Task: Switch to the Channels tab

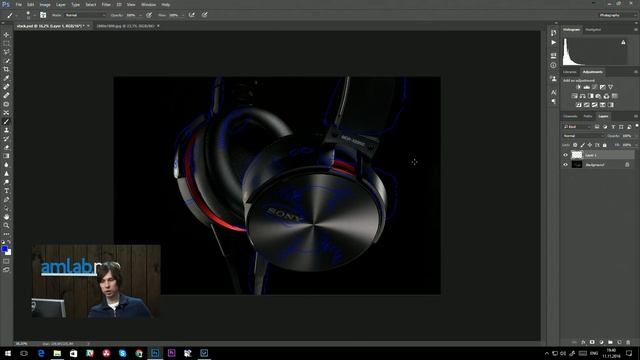Action: 570,116
